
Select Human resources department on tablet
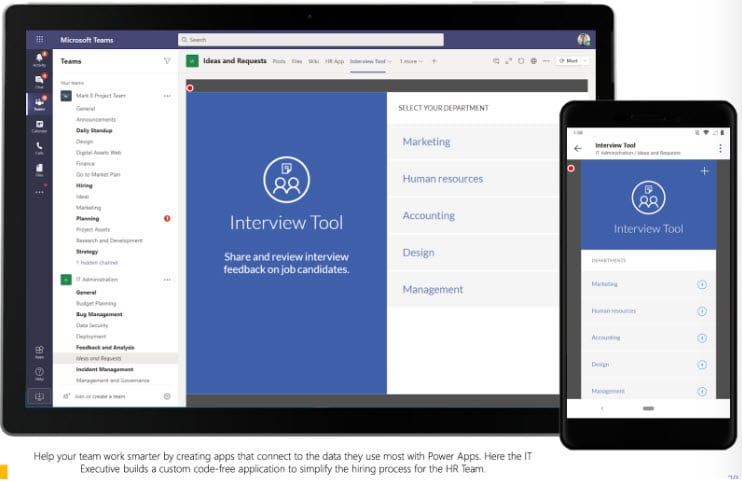click(x=473, y=178)
